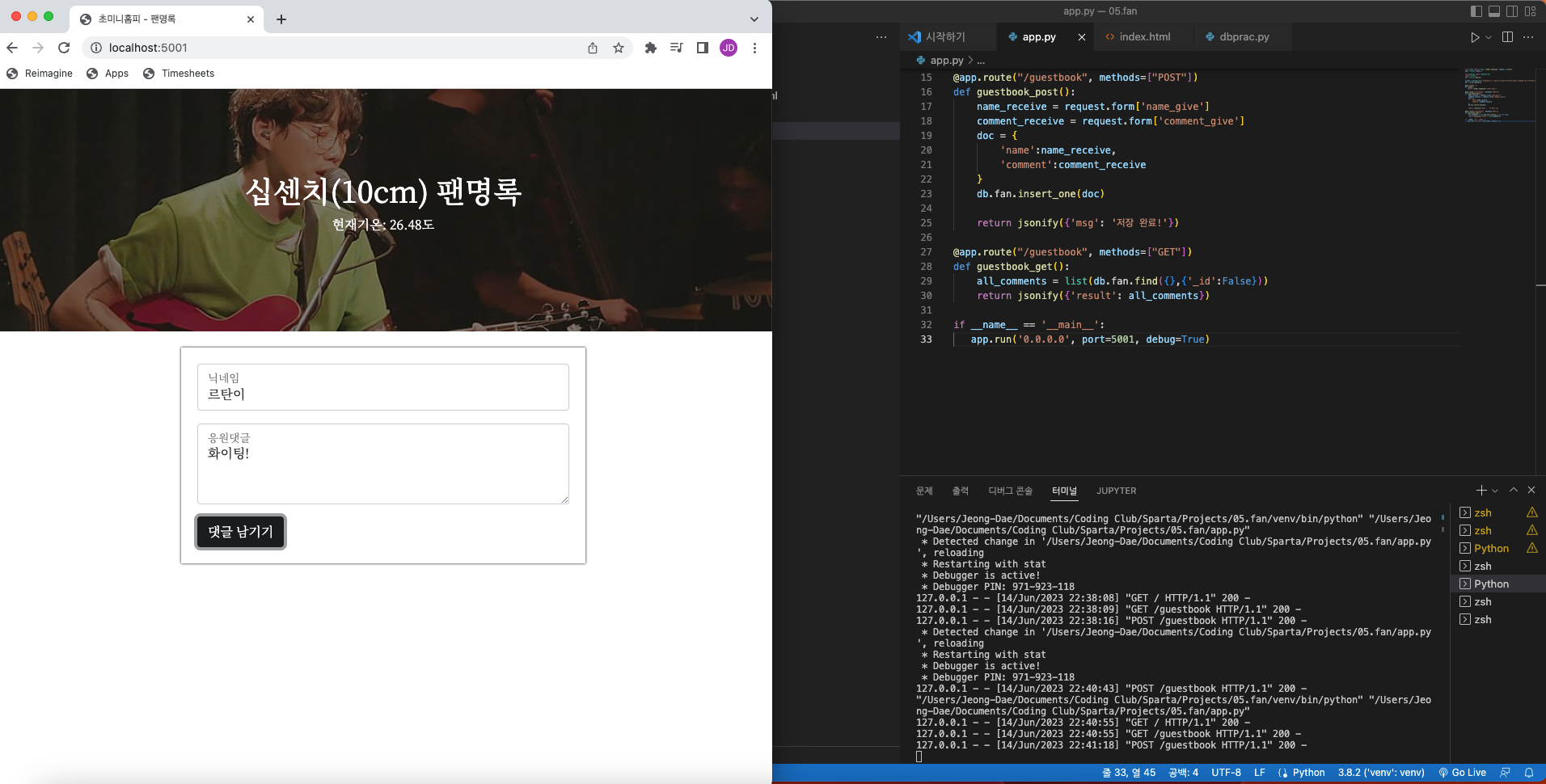
Task: Select UTF-8 encoding in status bar
Action: [1226, 773]
